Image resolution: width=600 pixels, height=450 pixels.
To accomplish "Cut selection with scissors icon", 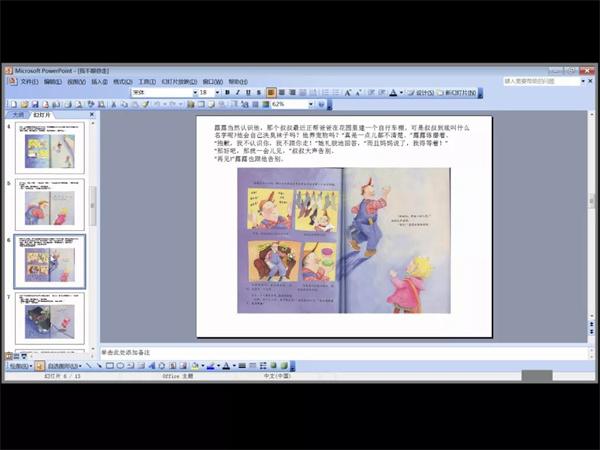I will coord(113,104).
